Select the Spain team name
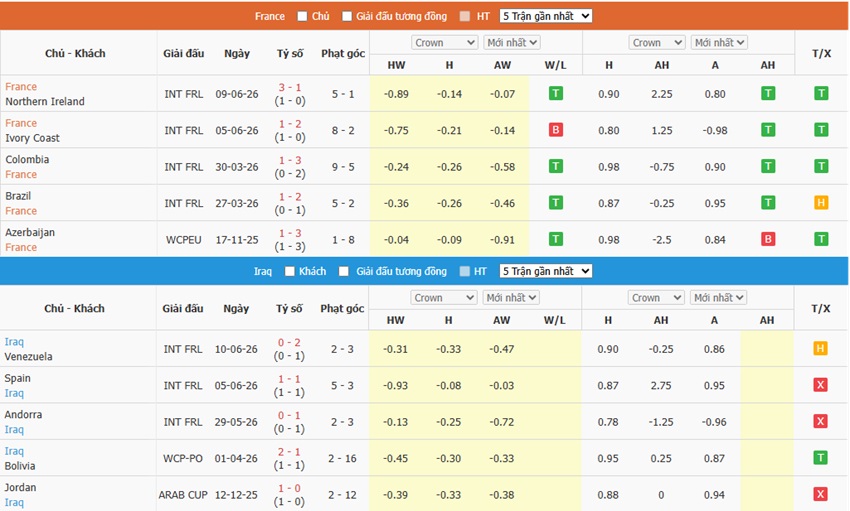Screen dimensions: 850x511 tap(17, 378)
